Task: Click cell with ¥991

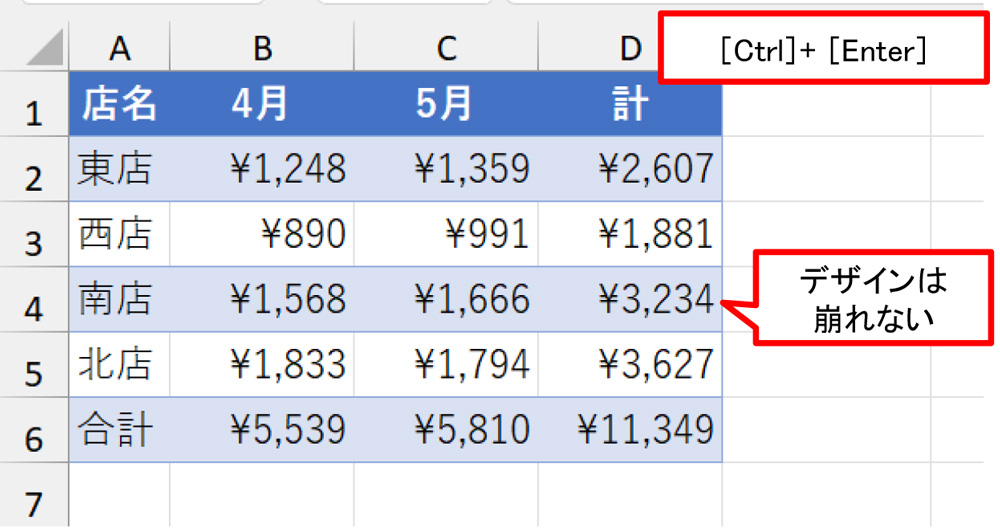Action: tap(446, 234)
